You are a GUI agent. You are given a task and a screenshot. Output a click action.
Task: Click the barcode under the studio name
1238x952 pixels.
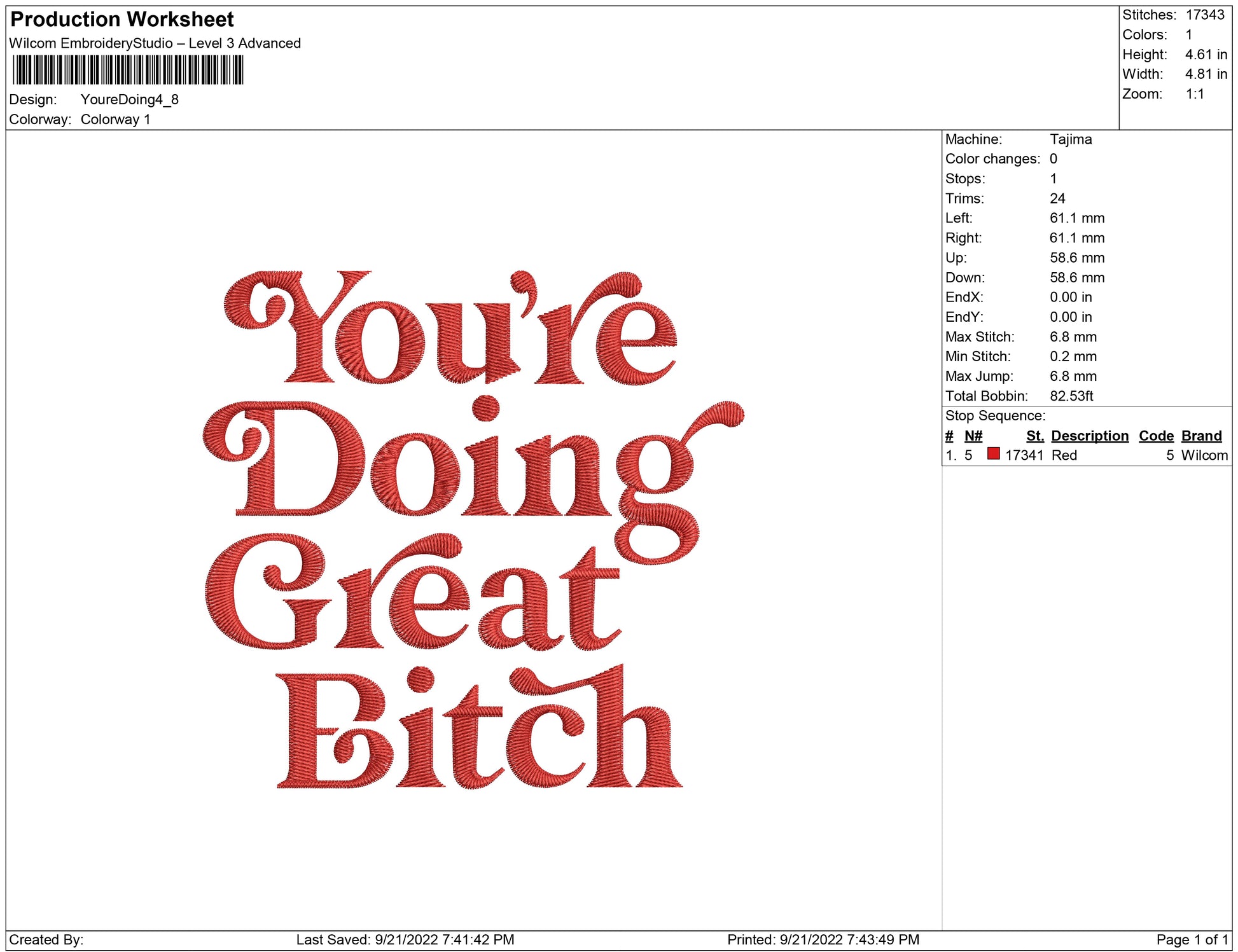click(x=128, y=70)
